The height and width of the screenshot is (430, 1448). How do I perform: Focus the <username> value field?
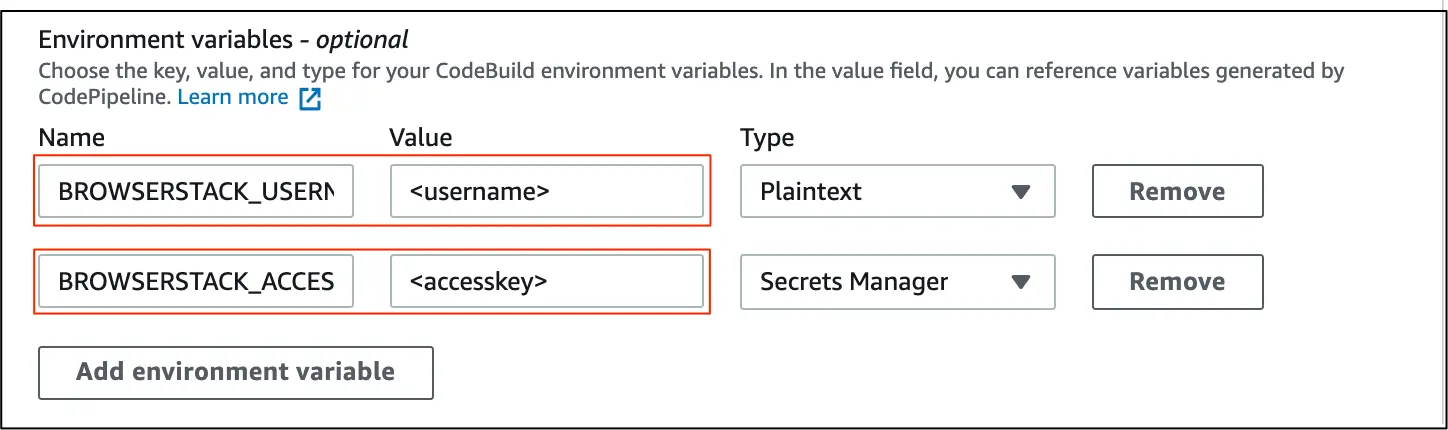click(546, 191)
